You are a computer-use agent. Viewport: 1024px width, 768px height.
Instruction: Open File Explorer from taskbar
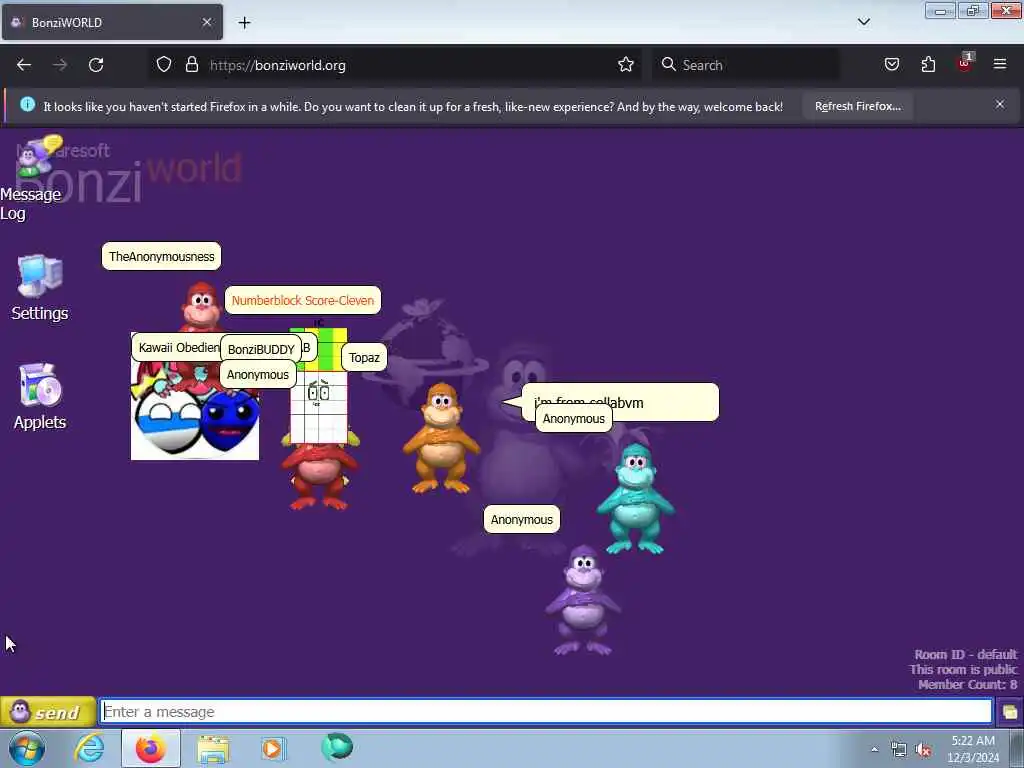coord(213,749)
